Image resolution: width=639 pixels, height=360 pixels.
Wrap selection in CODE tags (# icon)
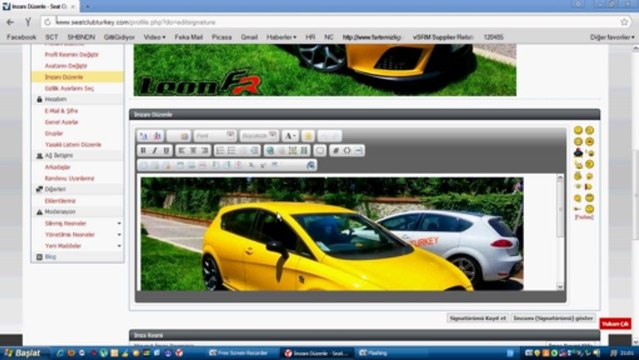click(335, 150)
